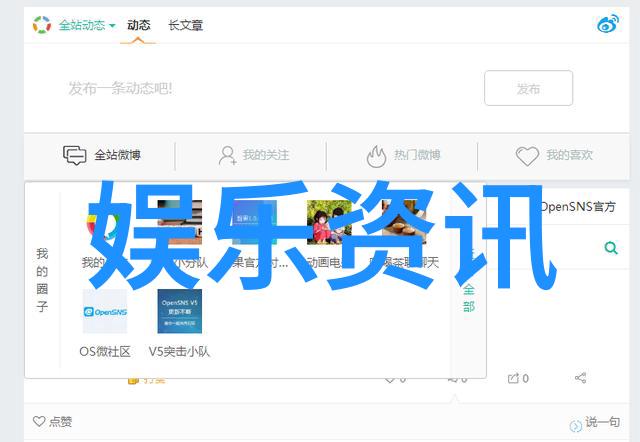Open the children photo circle thumbnail
640x442 pixels.
point(329,222)
